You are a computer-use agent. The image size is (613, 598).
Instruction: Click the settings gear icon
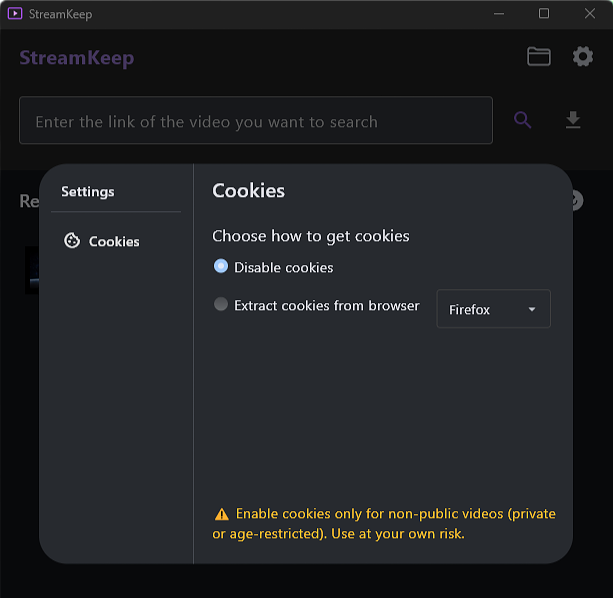[x=583, y=57]
